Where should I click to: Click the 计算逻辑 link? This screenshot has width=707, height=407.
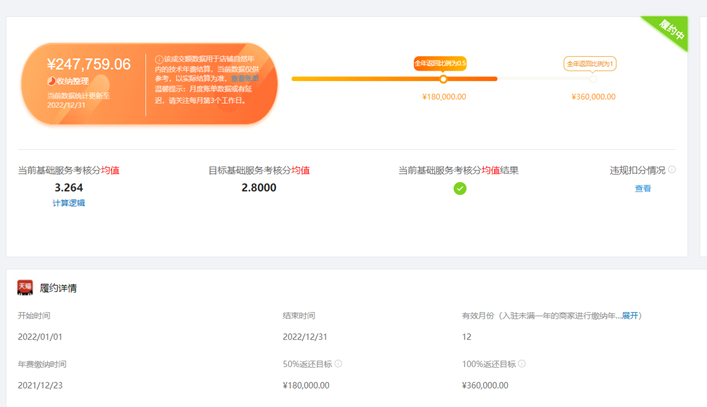(x=69, y=203)
